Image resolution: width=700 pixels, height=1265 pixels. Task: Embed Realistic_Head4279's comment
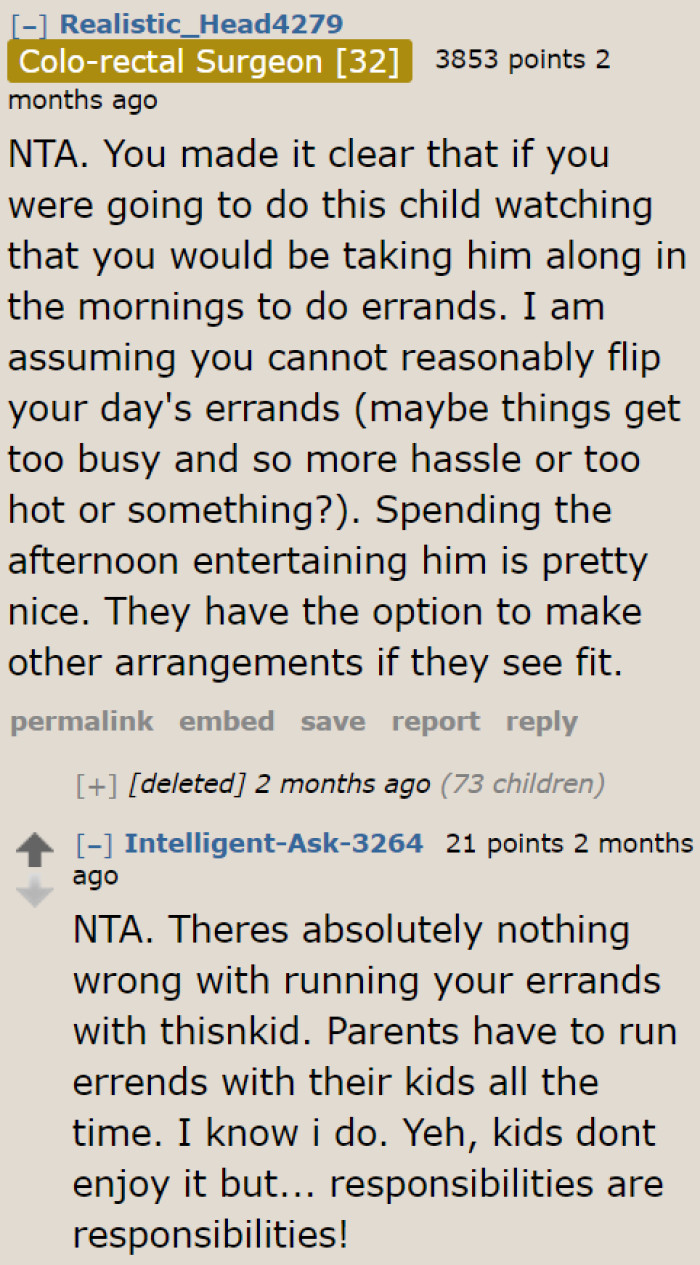[226, 721]
